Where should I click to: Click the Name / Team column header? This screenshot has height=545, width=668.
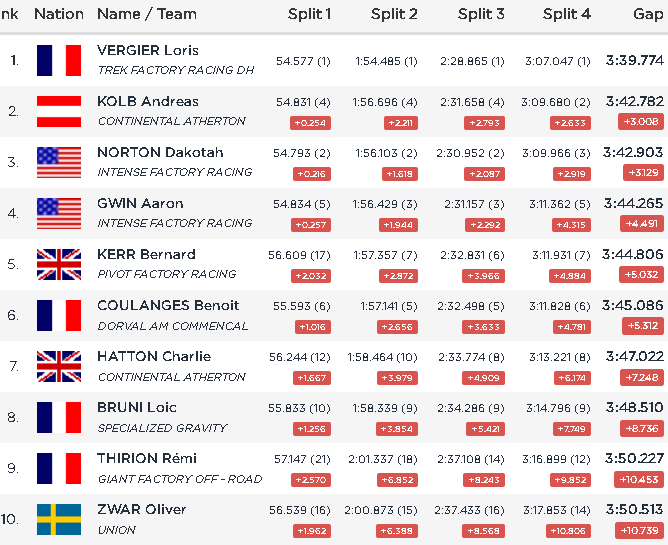coord(147,14)
